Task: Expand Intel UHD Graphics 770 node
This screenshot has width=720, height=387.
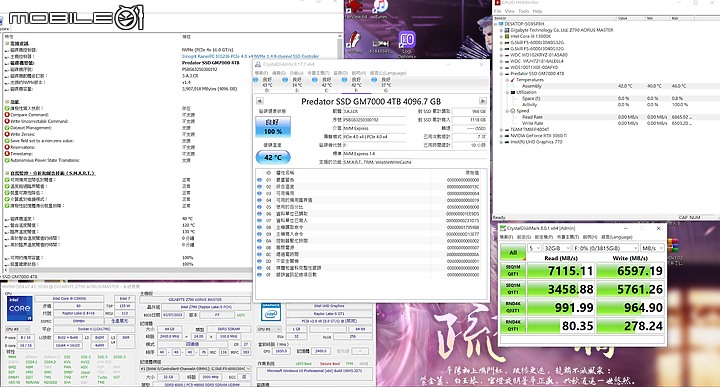Action: (501, 142)
